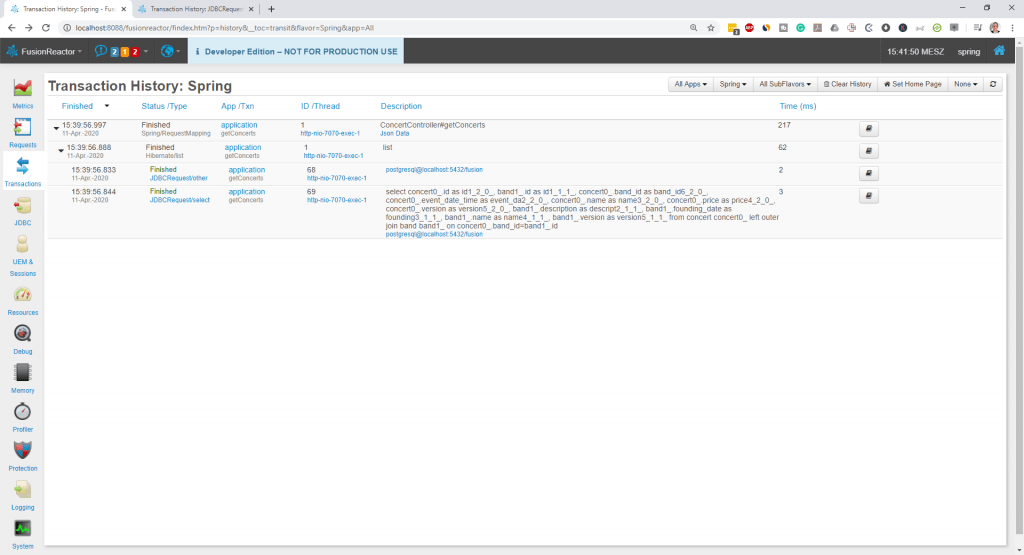Switch to Transaction History: JDBCRequest tab
Screen dimensions: 1024x555
(196, 9)
